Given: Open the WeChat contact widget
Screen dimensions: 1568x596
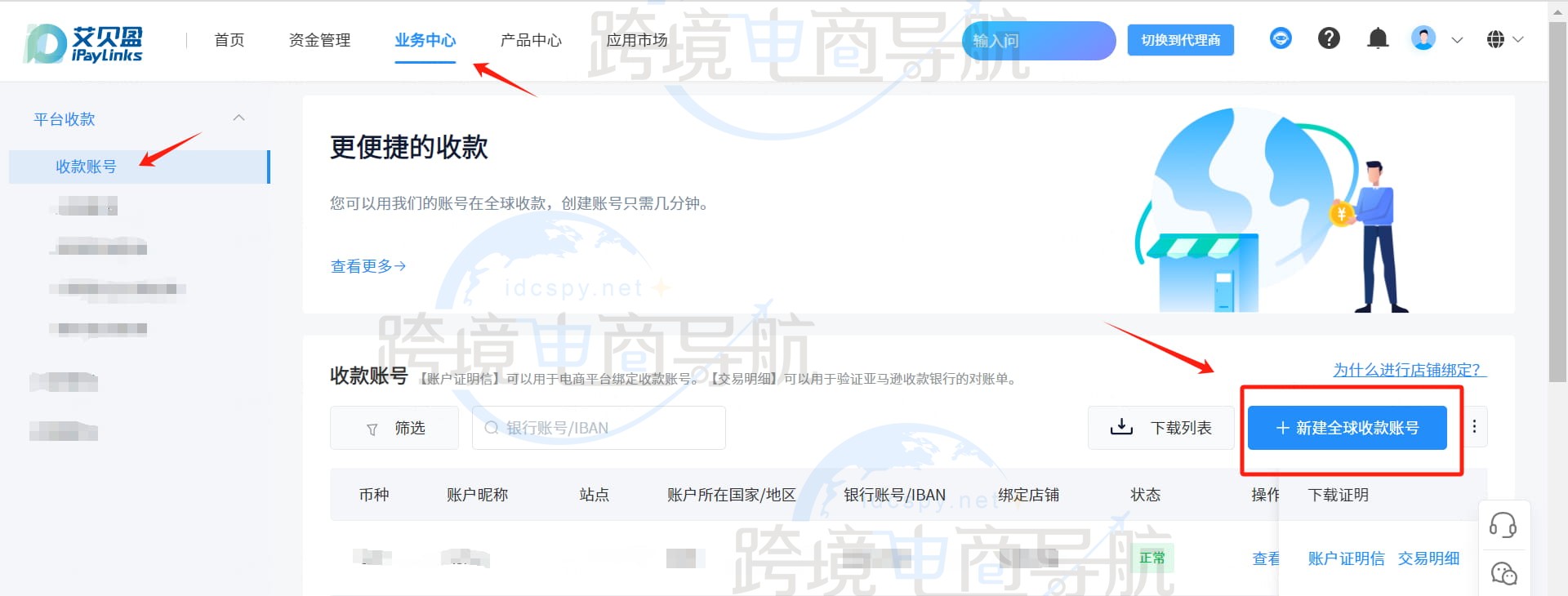Looking at the screenshot, I should [x=1503, y=574].
